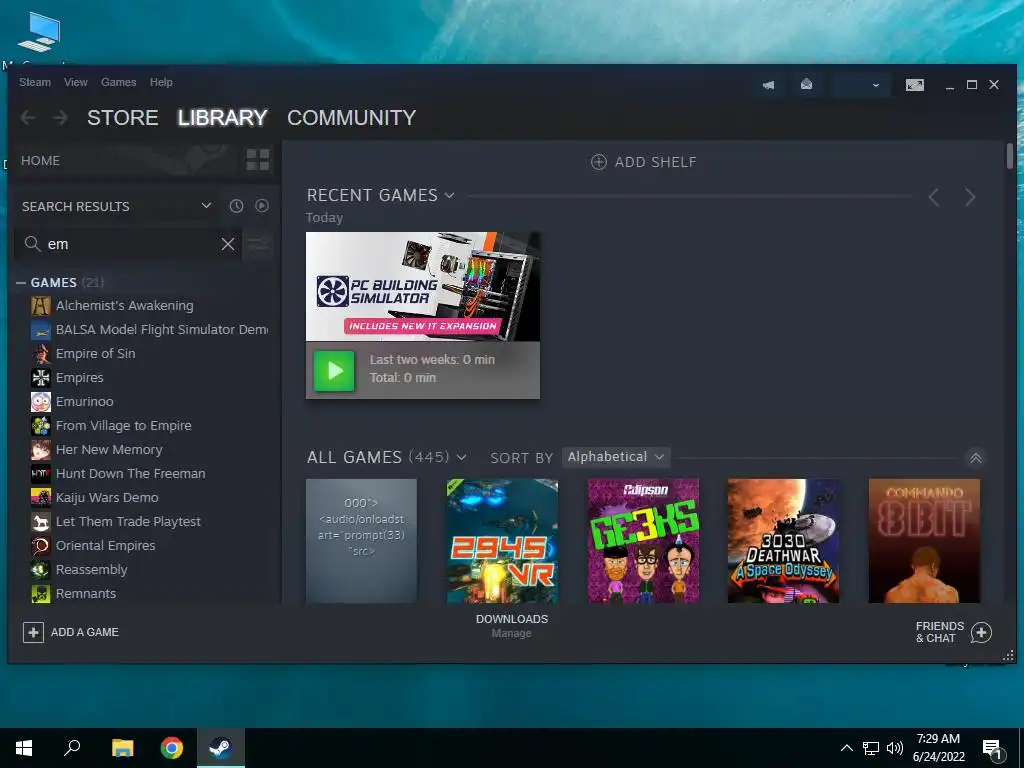Open FRIENDS & CHAT label
Image resolution: width=1024 pixels, height=768 pixels.
coord(940,632)
